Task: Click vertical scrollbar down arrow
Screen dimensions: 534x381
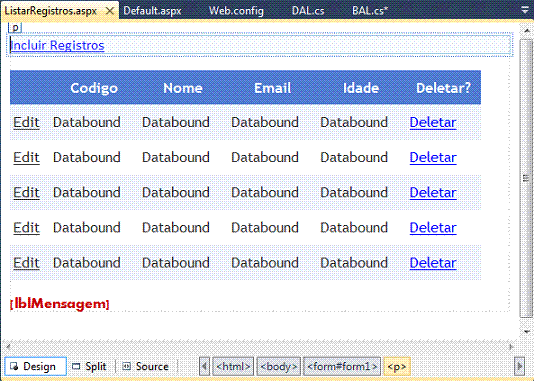Action: pos(527,331)
